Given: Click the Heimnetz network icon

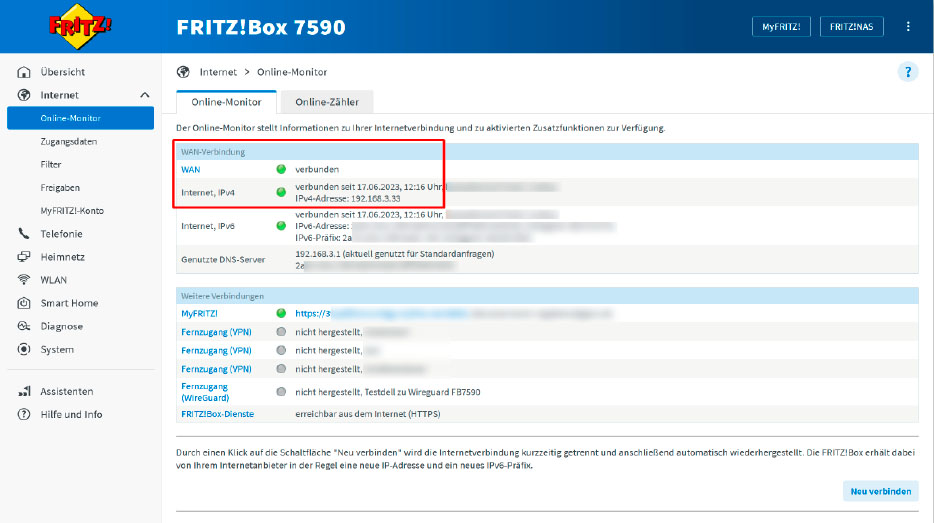Looking at the screenshot, I should coord(24,257).
